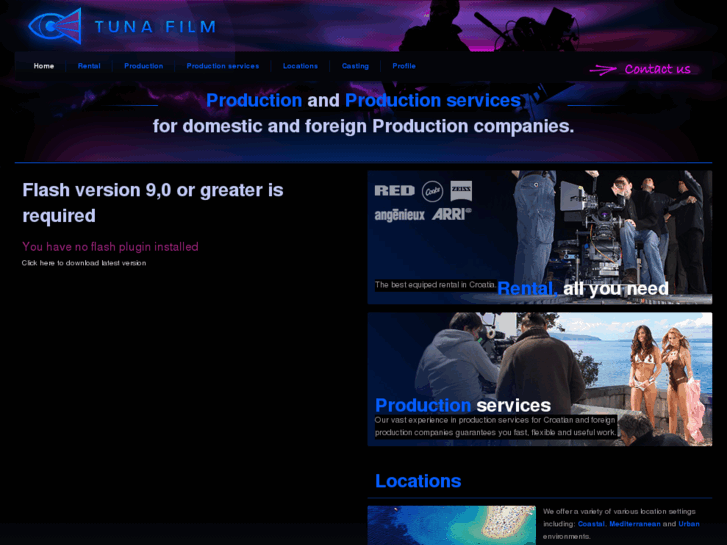Click the 'Production services' banner title
Viewport: 727px width, 545px height.
click(463, 405)
